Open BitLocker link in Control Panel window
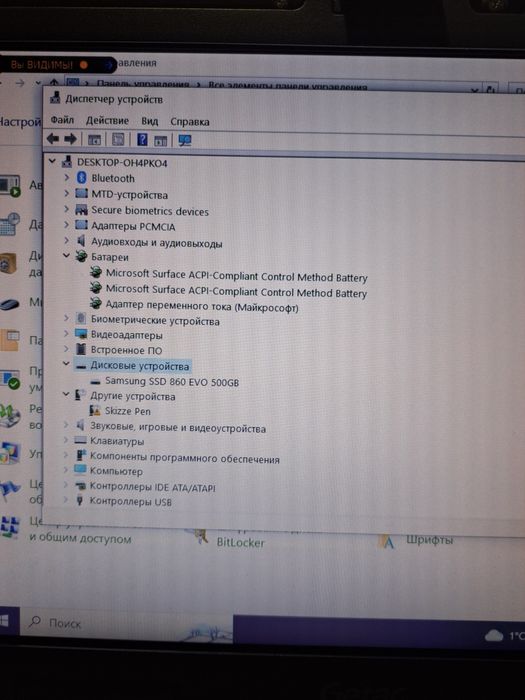This screenshot has height=700, width=525. [x=241, y=543]
